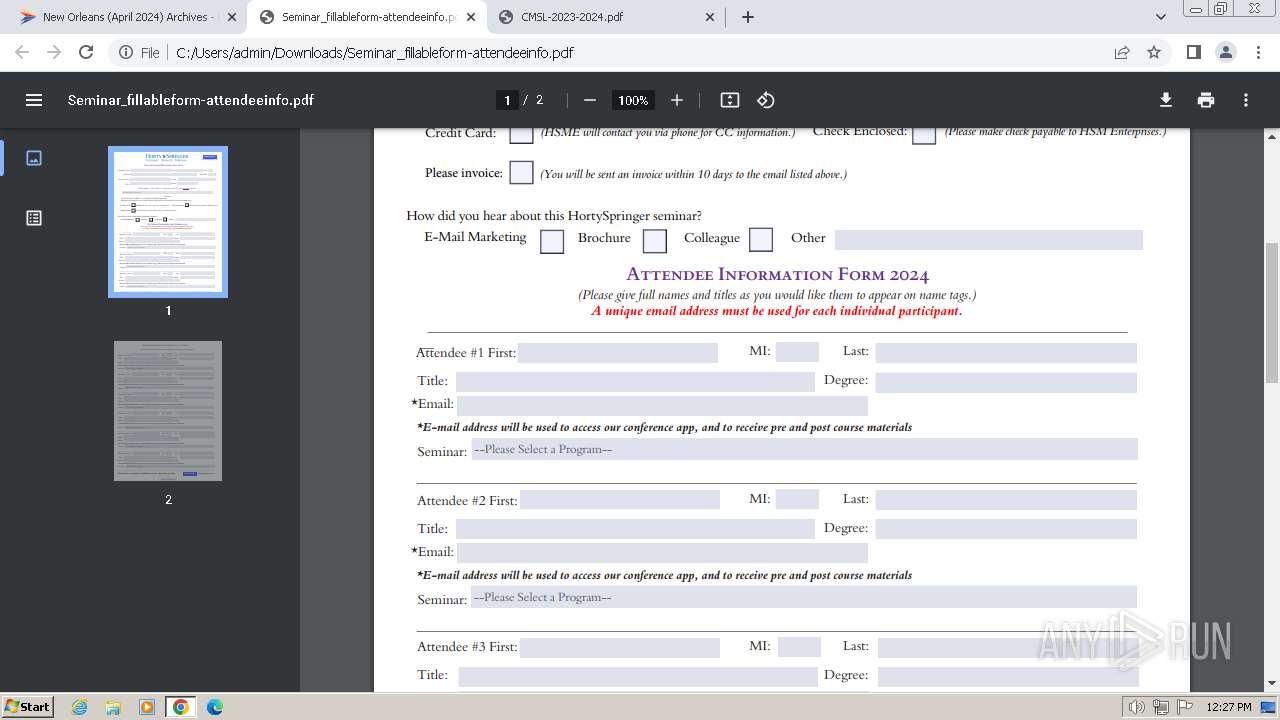
Task: Open PDF viewer more actions menu
Action: coord(1246,100)
